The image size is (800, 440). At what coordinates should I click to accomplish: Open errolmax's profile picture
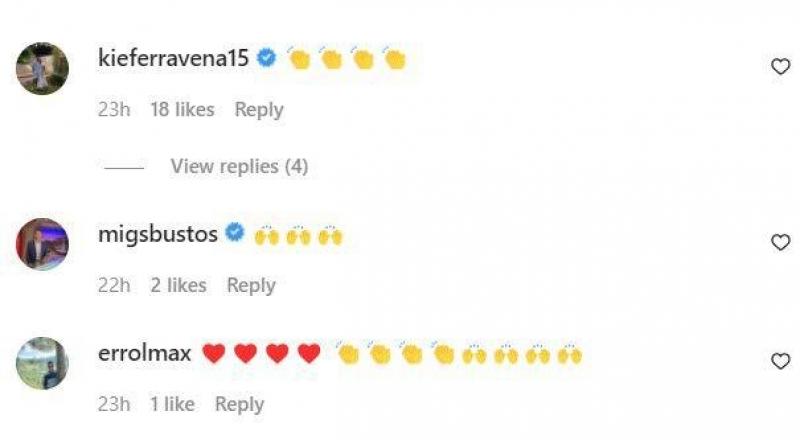pyautogui.click(x=43, y=362)
